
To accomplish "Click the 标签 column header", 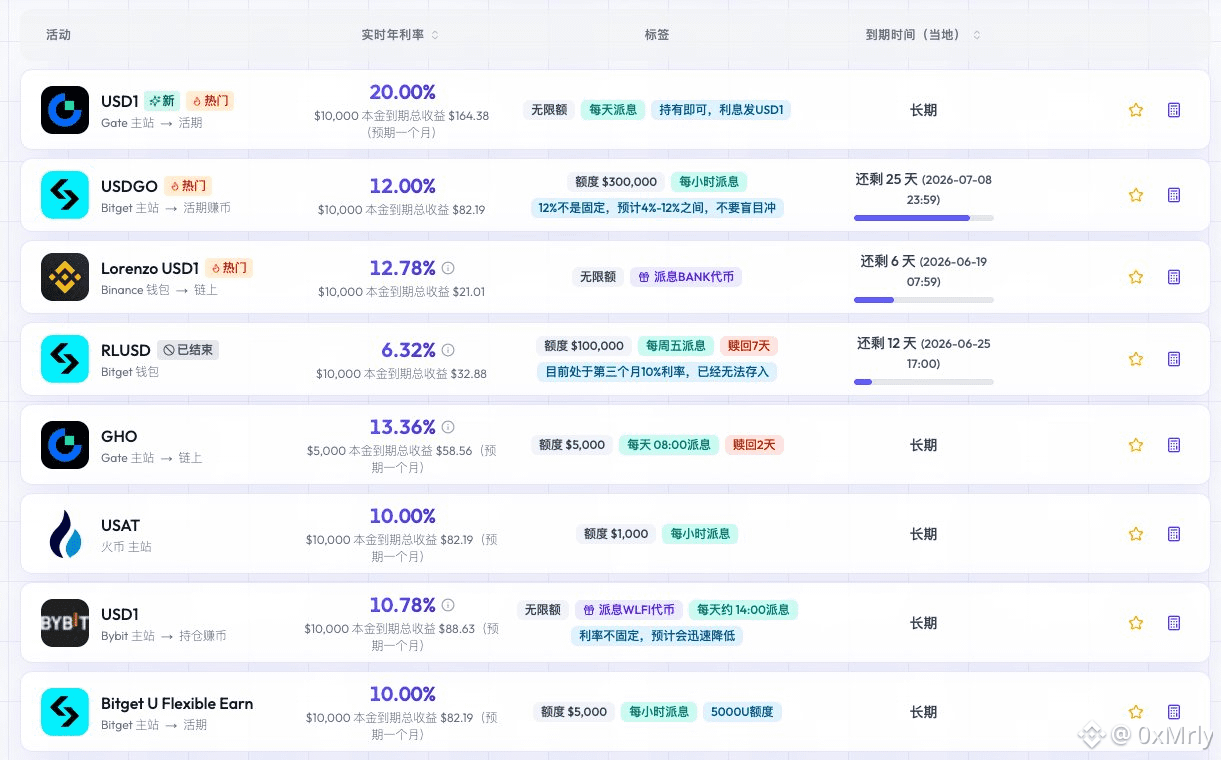I will click(657, 35).
